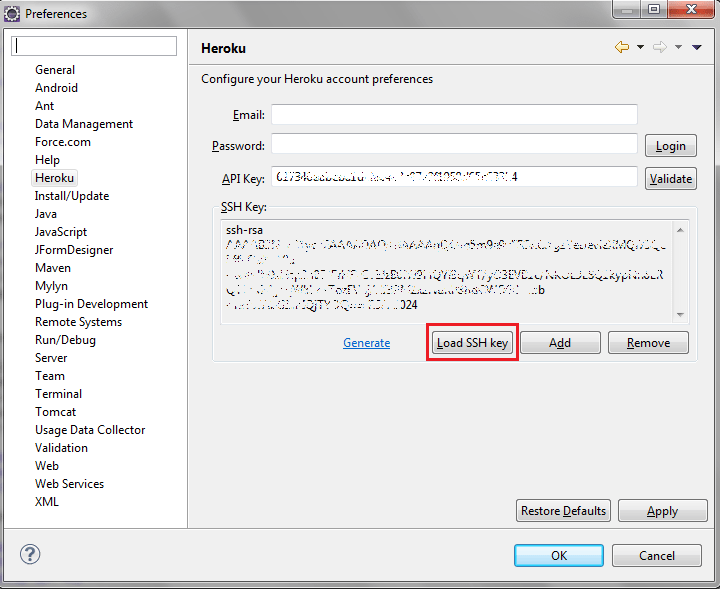Maximize the Preferences window
The height and width of the screenshot is (589, 720).
[x=654, y=9]
